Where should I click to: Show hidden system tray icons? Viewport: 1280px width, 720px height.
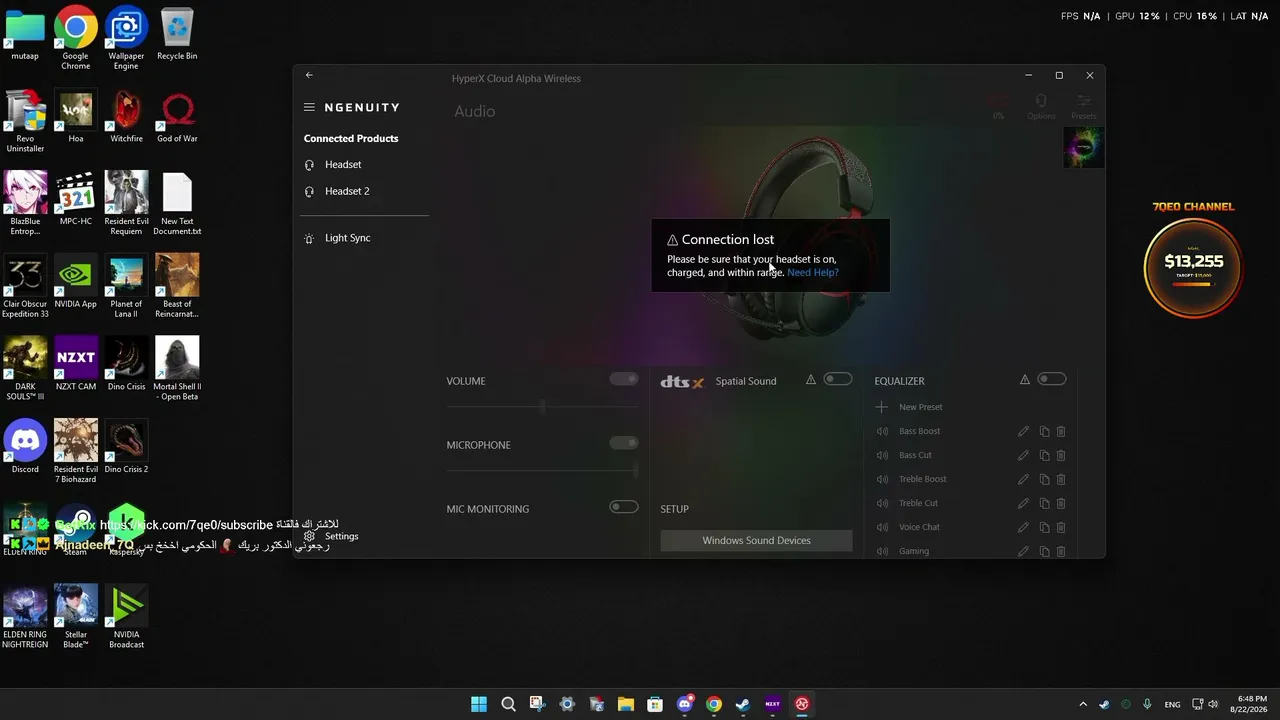pyautogui.click(x=1083, y=704)
